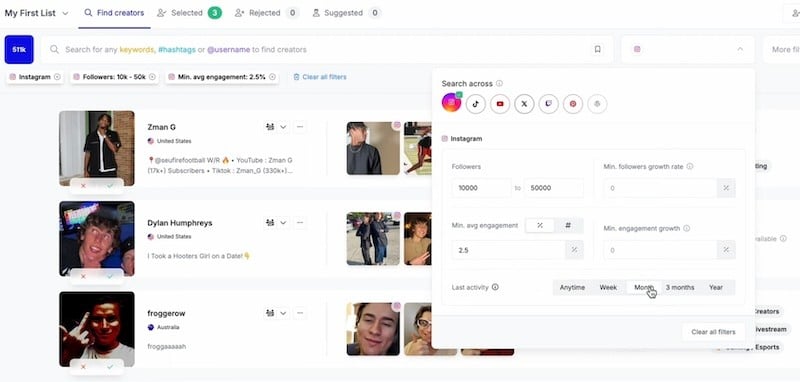Image resolution: width=800 pixels, height=382 pixels.
Task: Switch avg engagement to number mode
Action: point(568,225)
